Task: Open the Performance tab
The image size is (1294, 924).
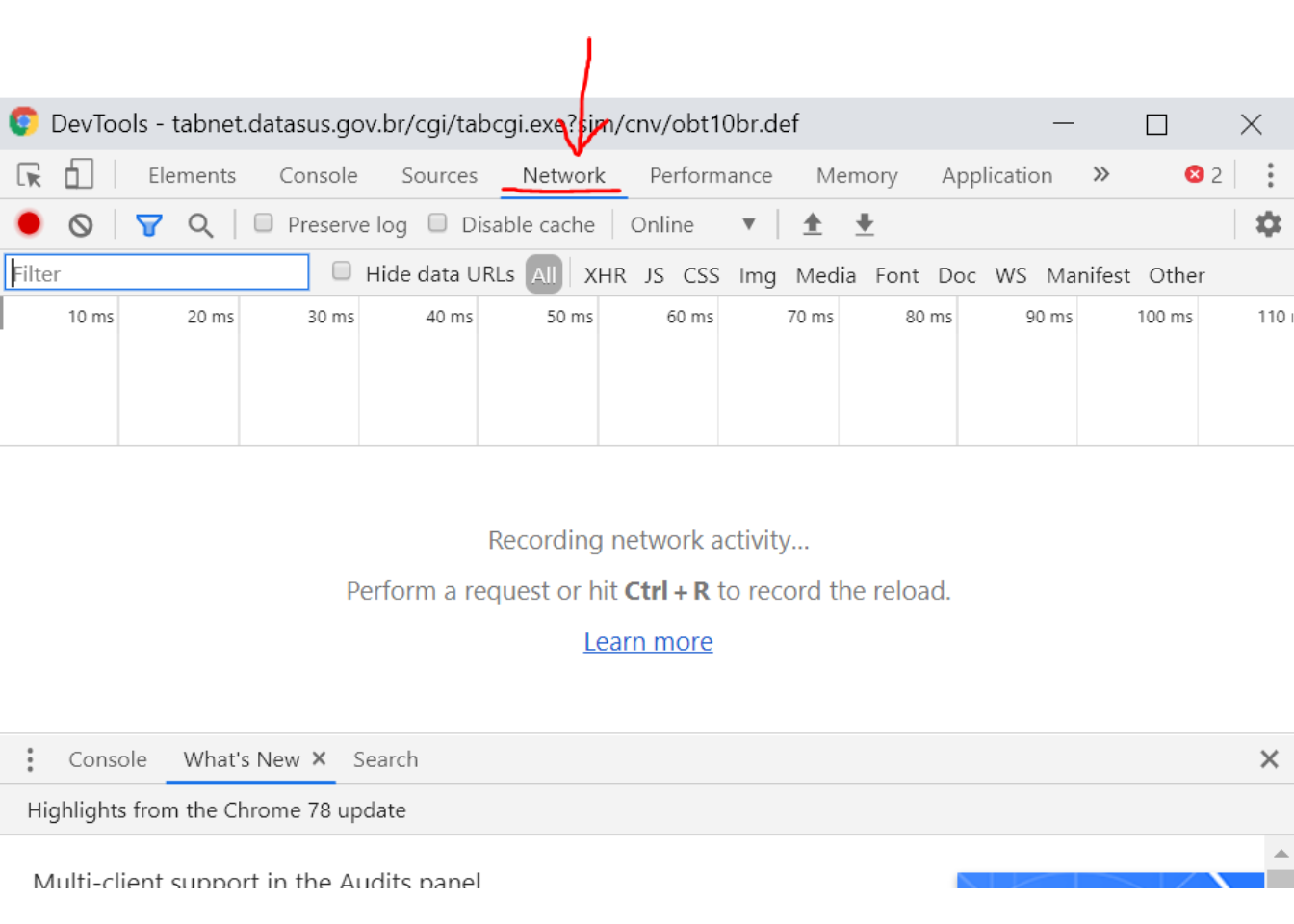Action: click(711, 175)
